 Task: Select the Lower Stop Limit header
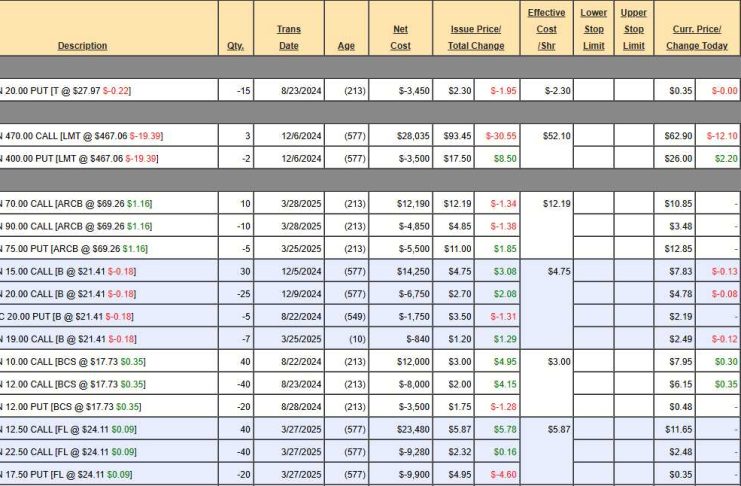[x=594, y=29]
